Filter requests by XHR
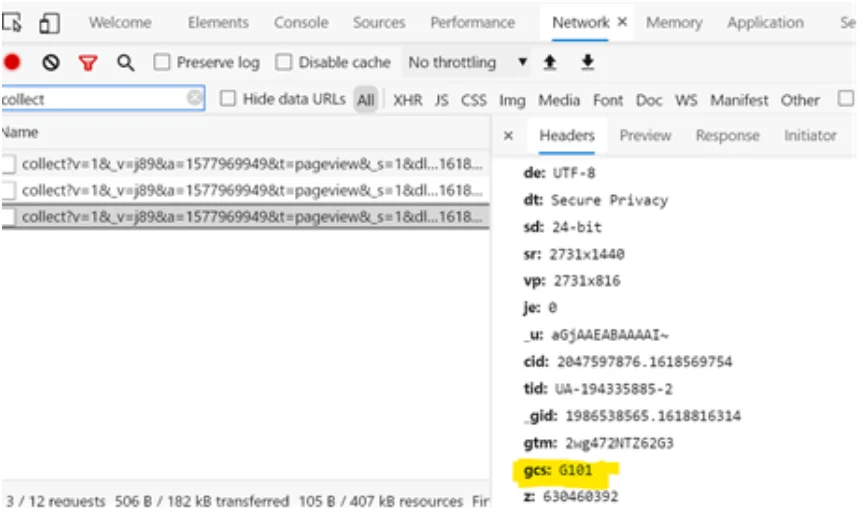862x521 pixels. tap(407, 100)
